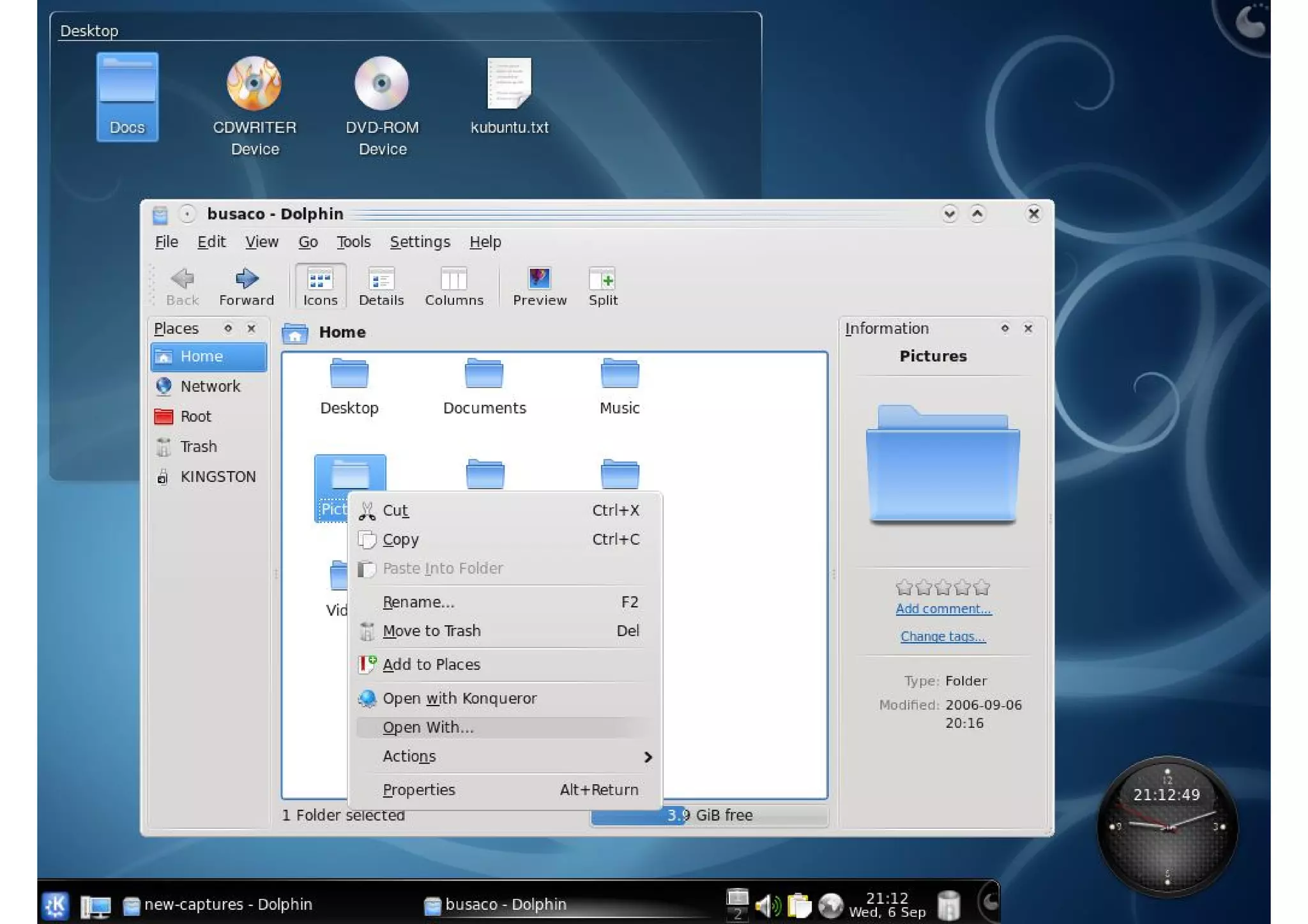Viewport: 1308px width, 924px height.
Task: Choose Open With... from context menu
Action: click(x=428, y=727)
